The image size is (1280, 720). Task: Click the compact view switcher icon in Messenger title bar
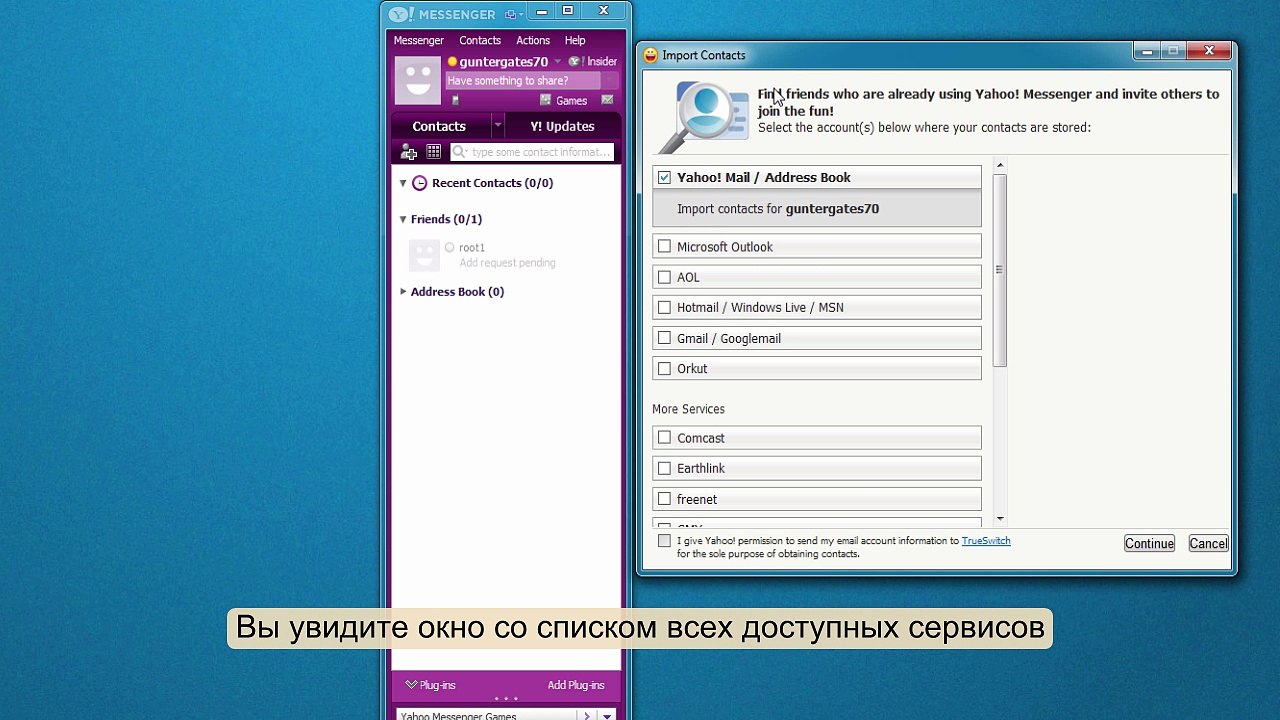513,14
